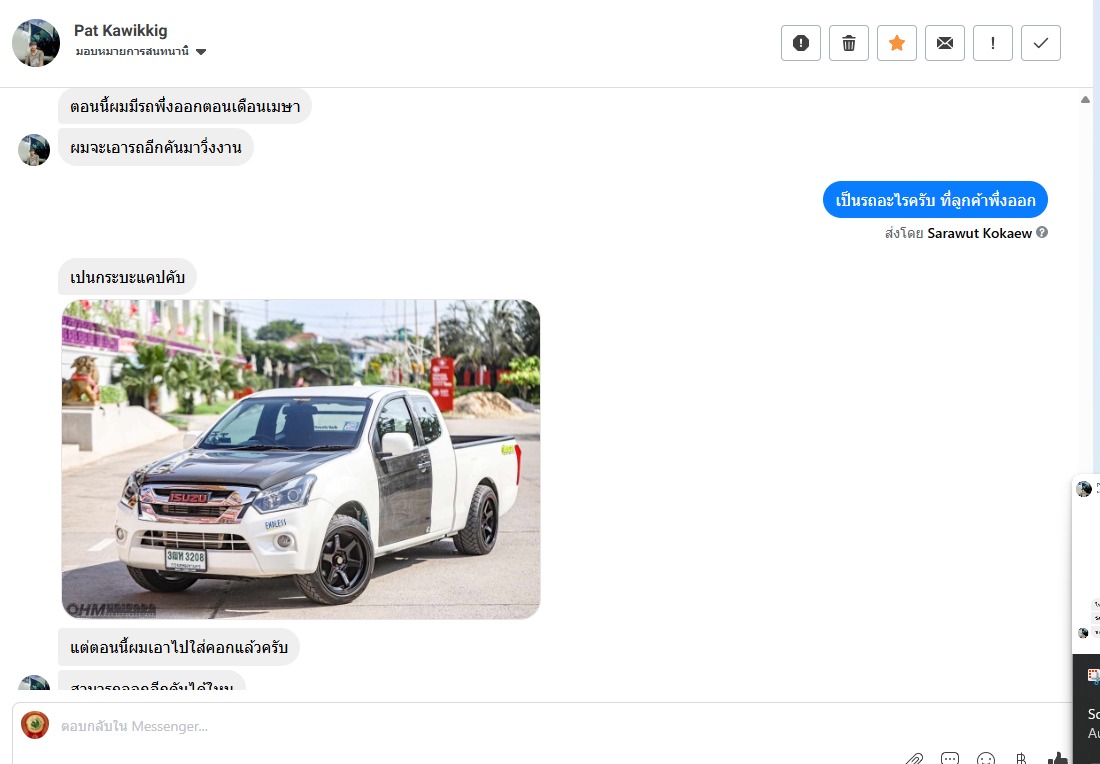Click help icon next to Sarawut Kokaew
Screen dimensions: 1100x764
pyautogui.click(x=1042, y=232)
